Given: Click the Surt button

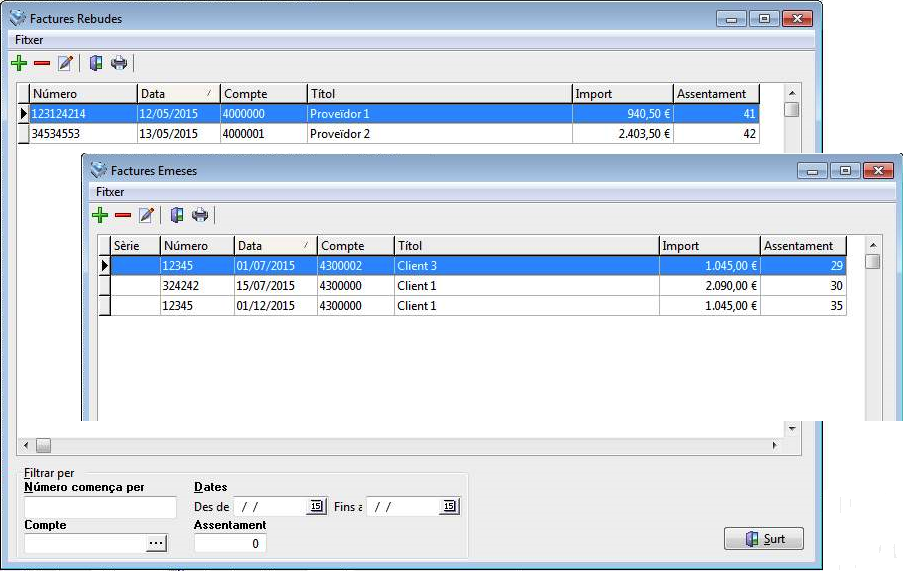Looking at the screenshot, I should pyautogui.click(x=763, y=539).
